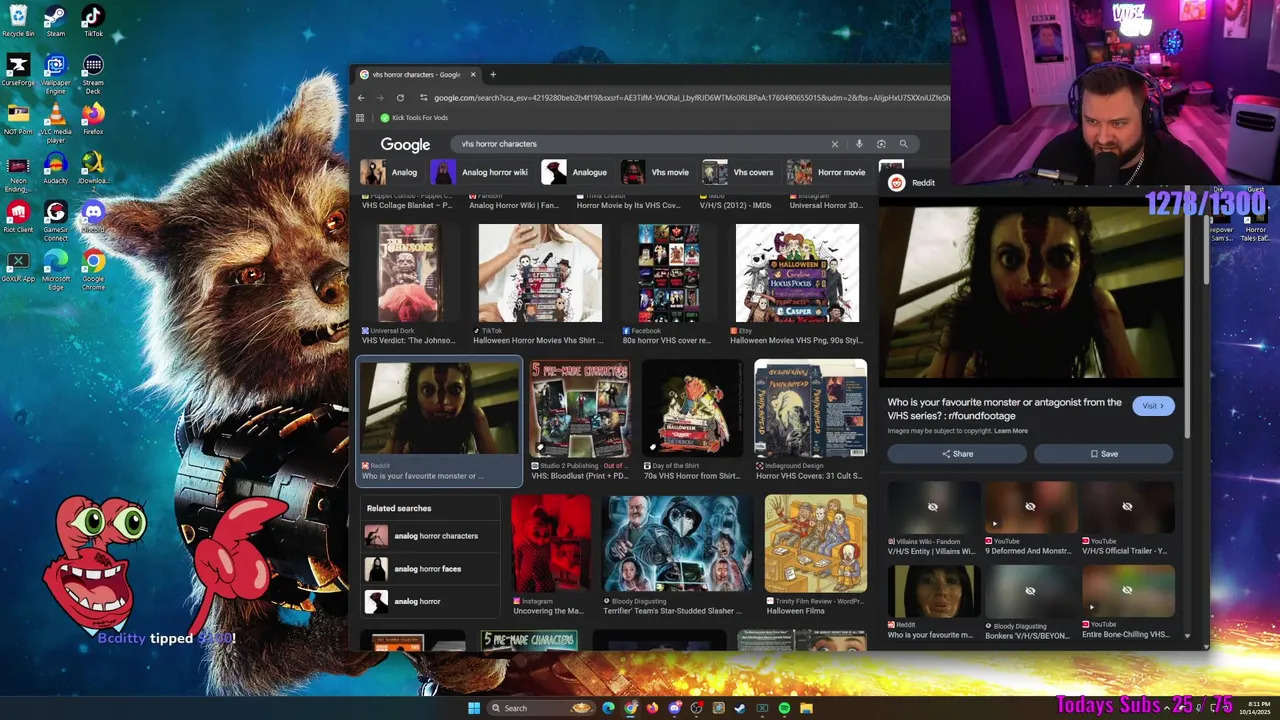
Task: Filter results by Vhs movie chip
Action: (x=656, y=172)
